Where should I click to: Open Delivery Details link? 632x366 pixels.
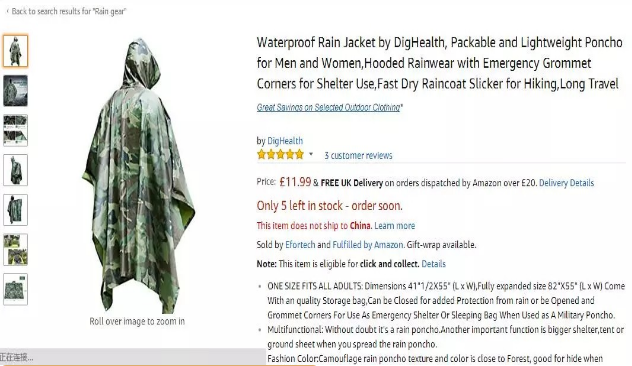(x=566, y=183)
